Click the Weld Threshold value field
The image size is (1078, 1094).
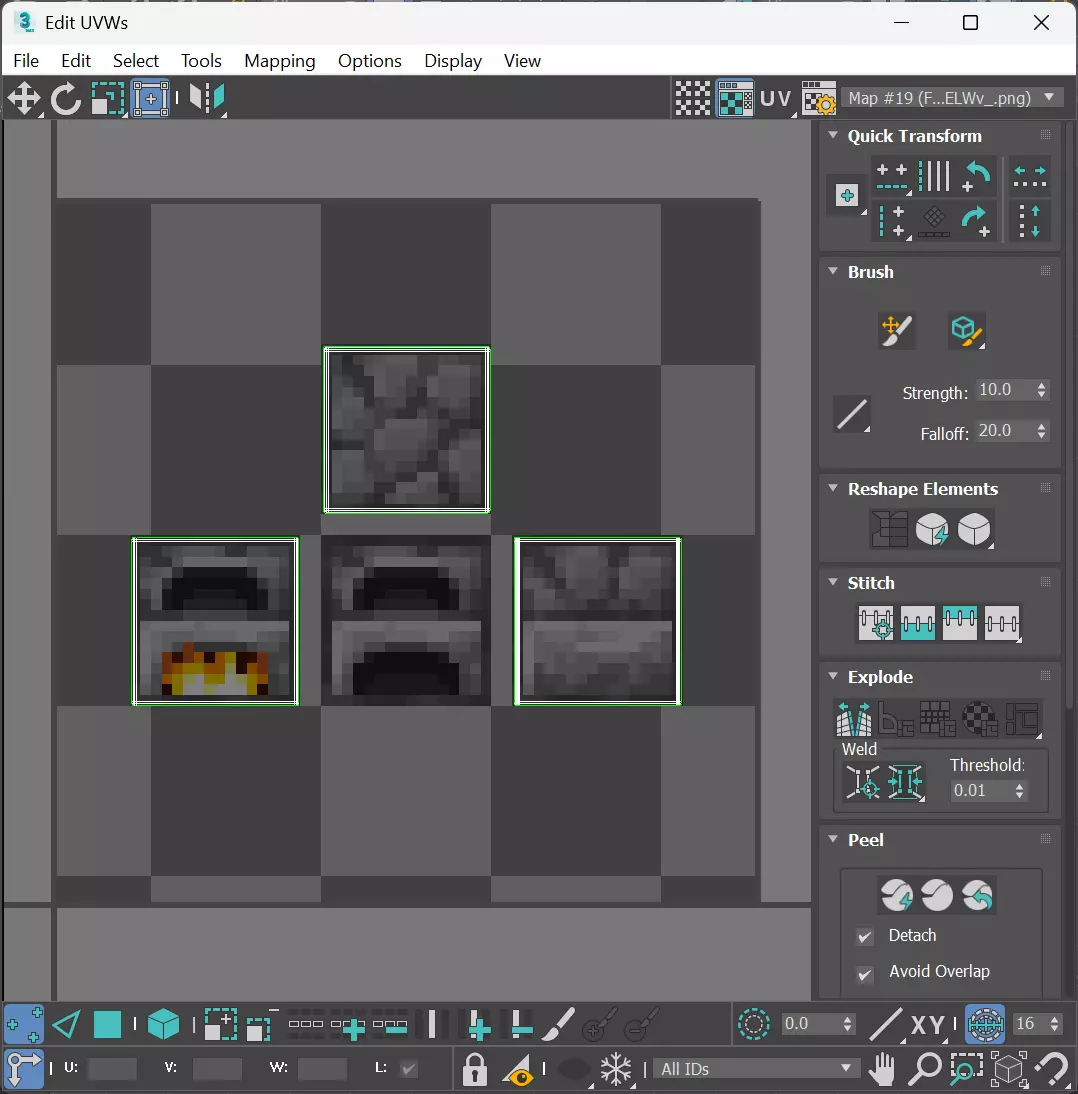click(982, 790)
